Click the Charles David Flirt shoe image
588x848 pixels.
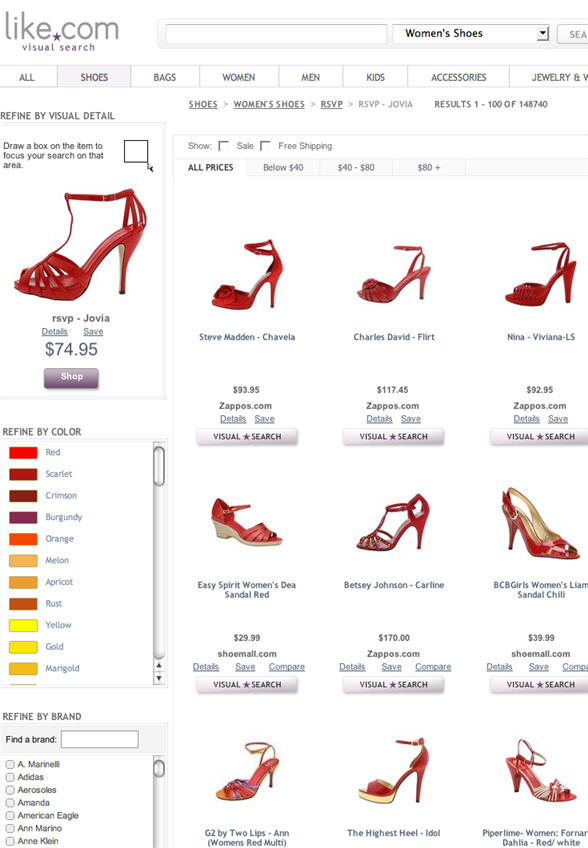tap(393, 274)
